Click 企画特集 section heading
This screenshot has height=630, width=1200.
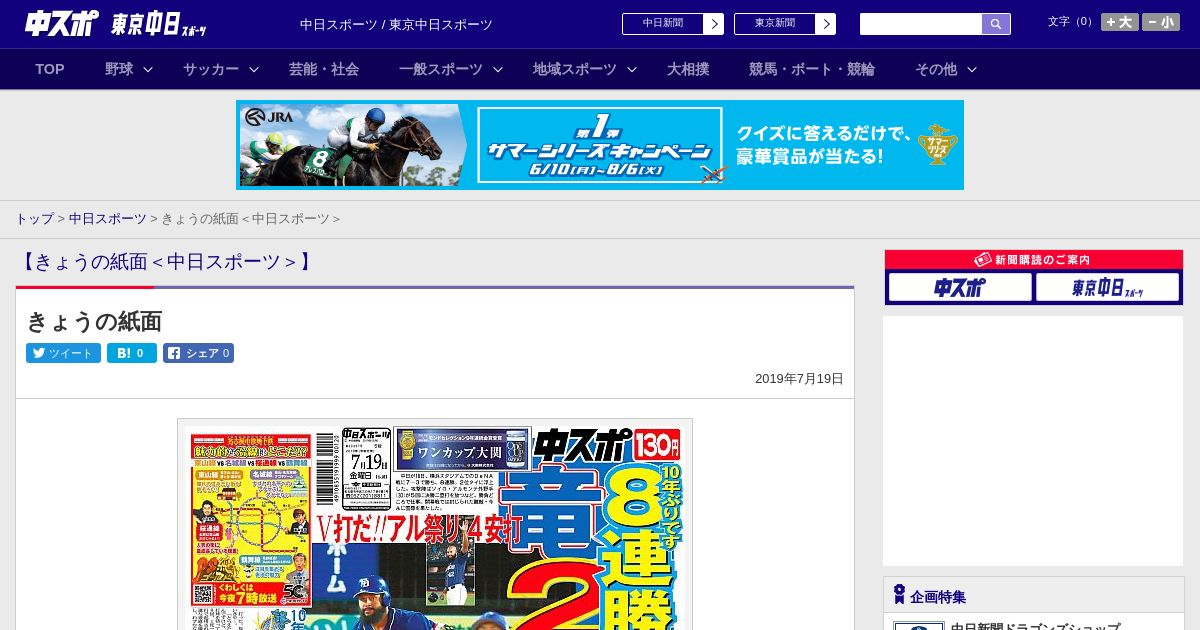click(x=938, y=597)
